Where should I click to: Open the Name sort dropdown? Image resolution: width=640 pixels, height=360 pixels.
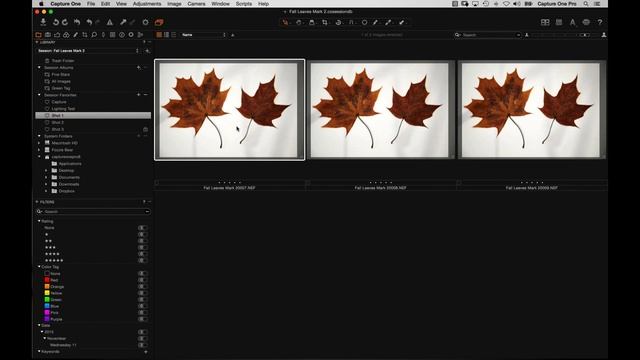(x=203, y=35)
